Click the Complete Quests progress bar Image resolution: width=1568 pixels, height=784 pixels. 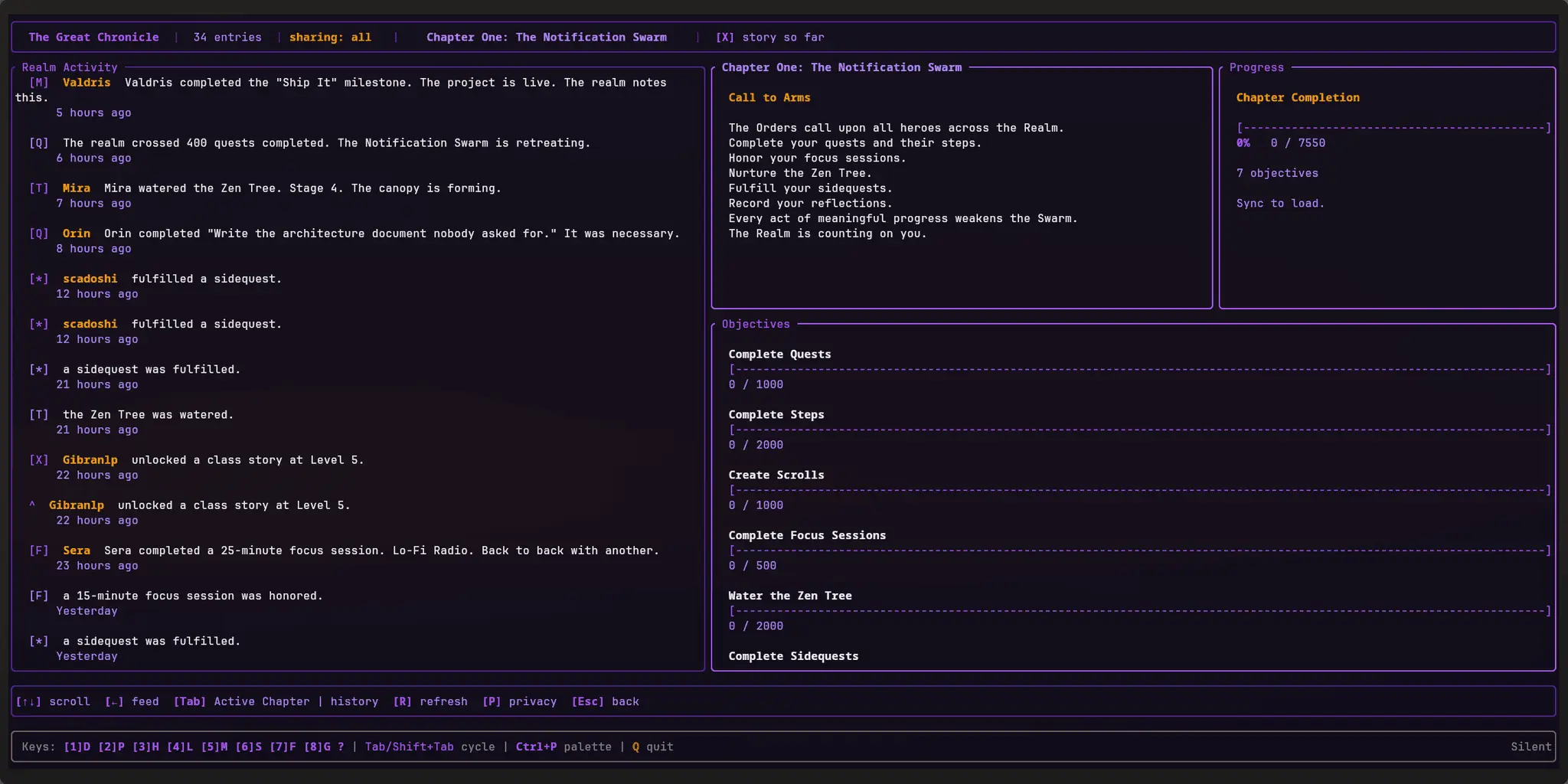1140,370
